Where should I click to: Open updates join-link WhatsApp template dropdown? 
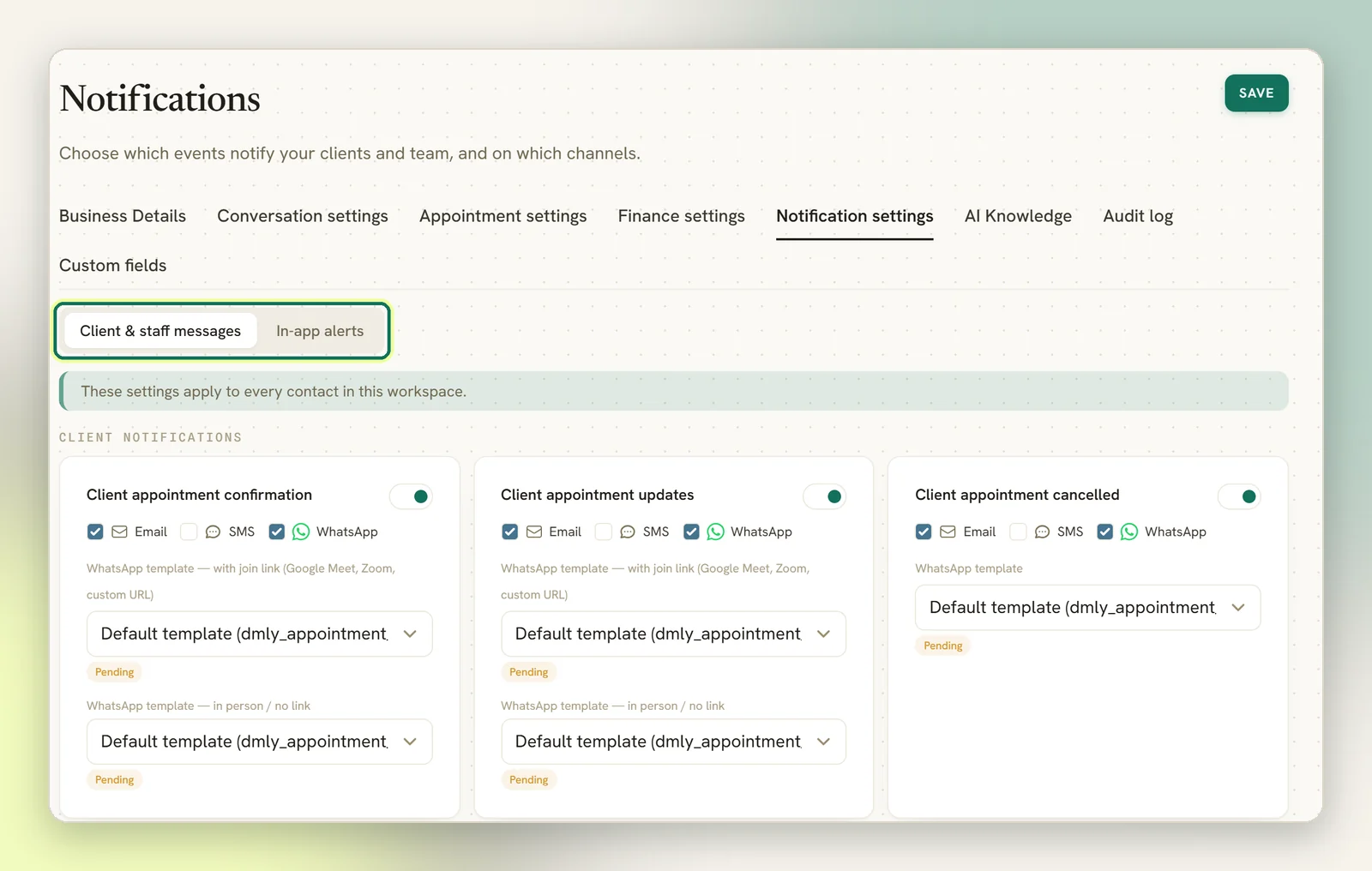pyautogui.click(x=673, y=634)
